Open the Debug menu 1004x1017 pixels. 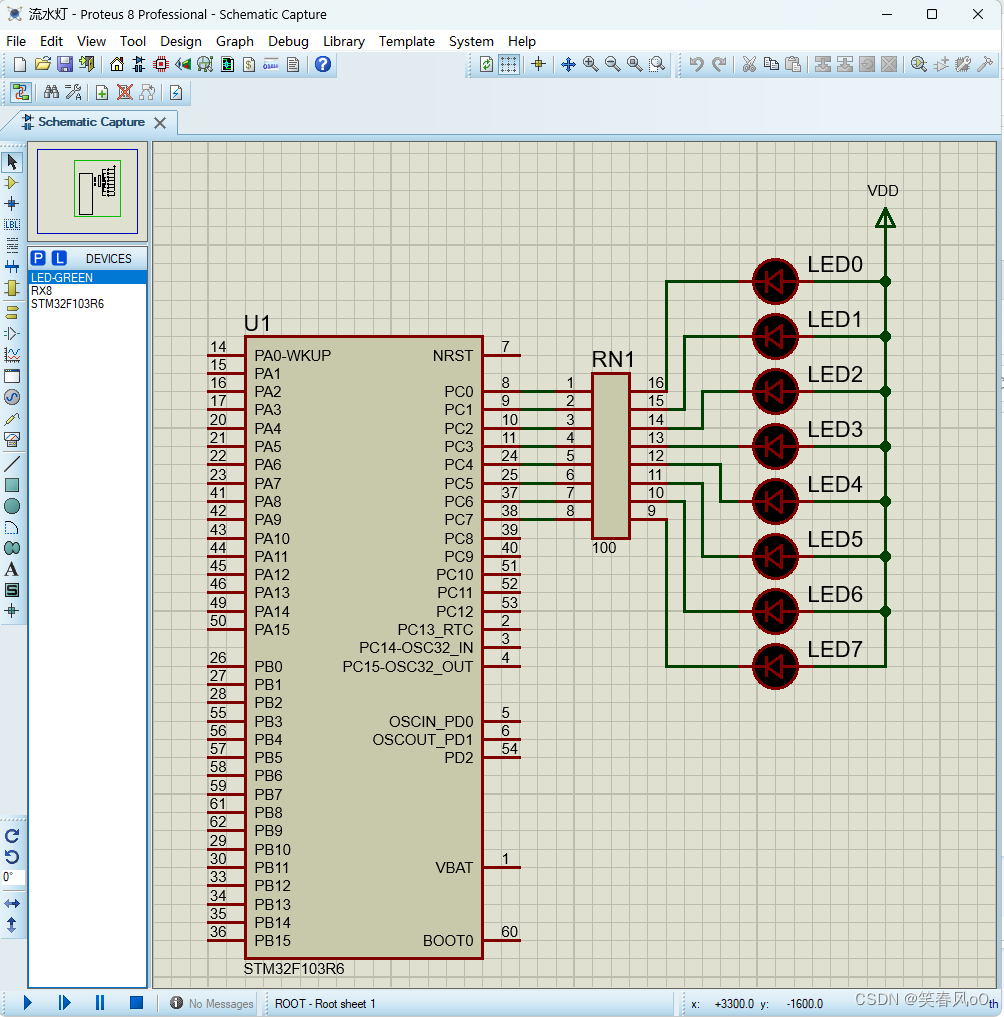tap(288, 41)
